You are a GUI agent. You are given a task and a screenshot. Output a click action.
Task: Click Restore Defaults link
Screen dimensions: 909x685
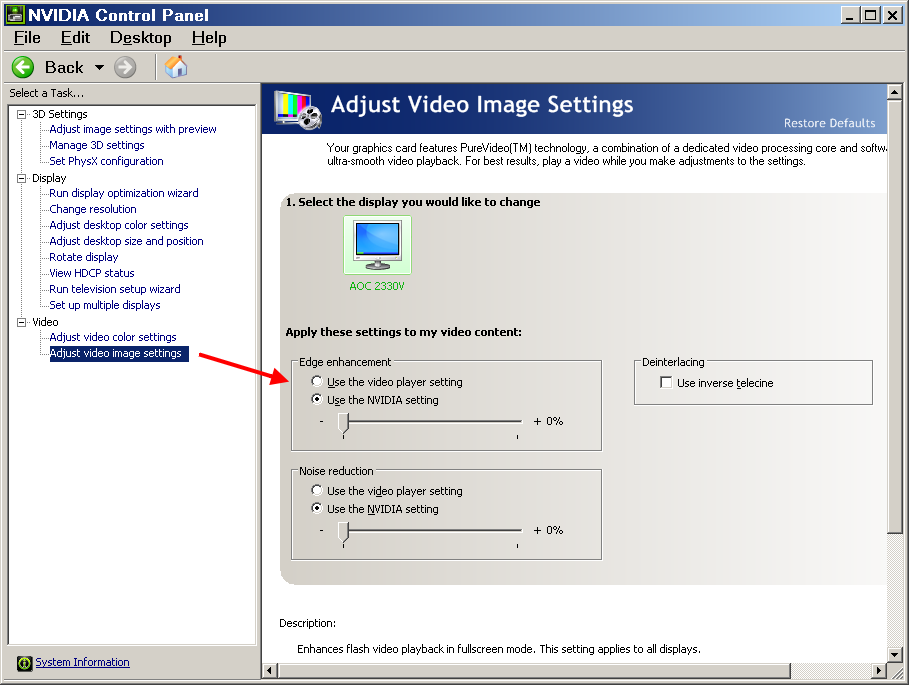tap(830, 123)
